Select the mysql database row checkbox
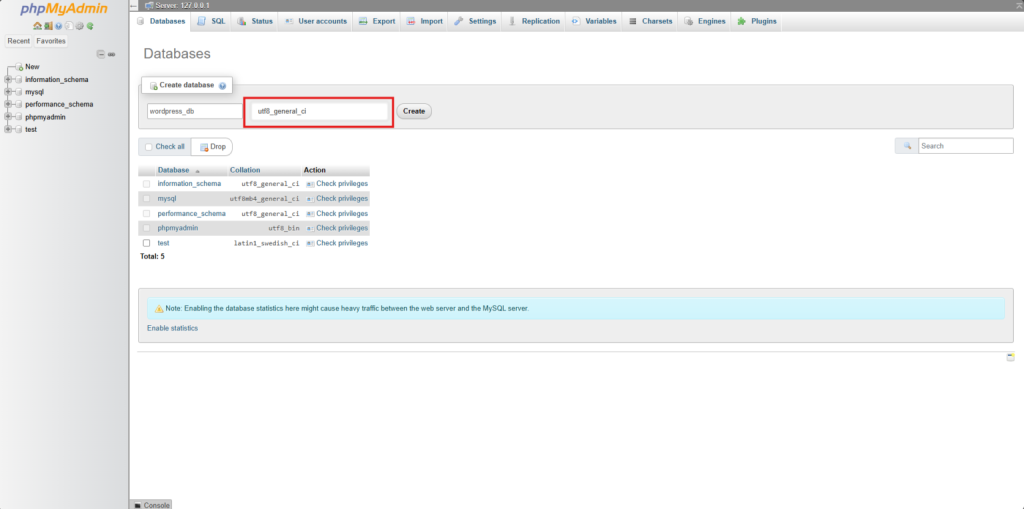 [147, 199]
